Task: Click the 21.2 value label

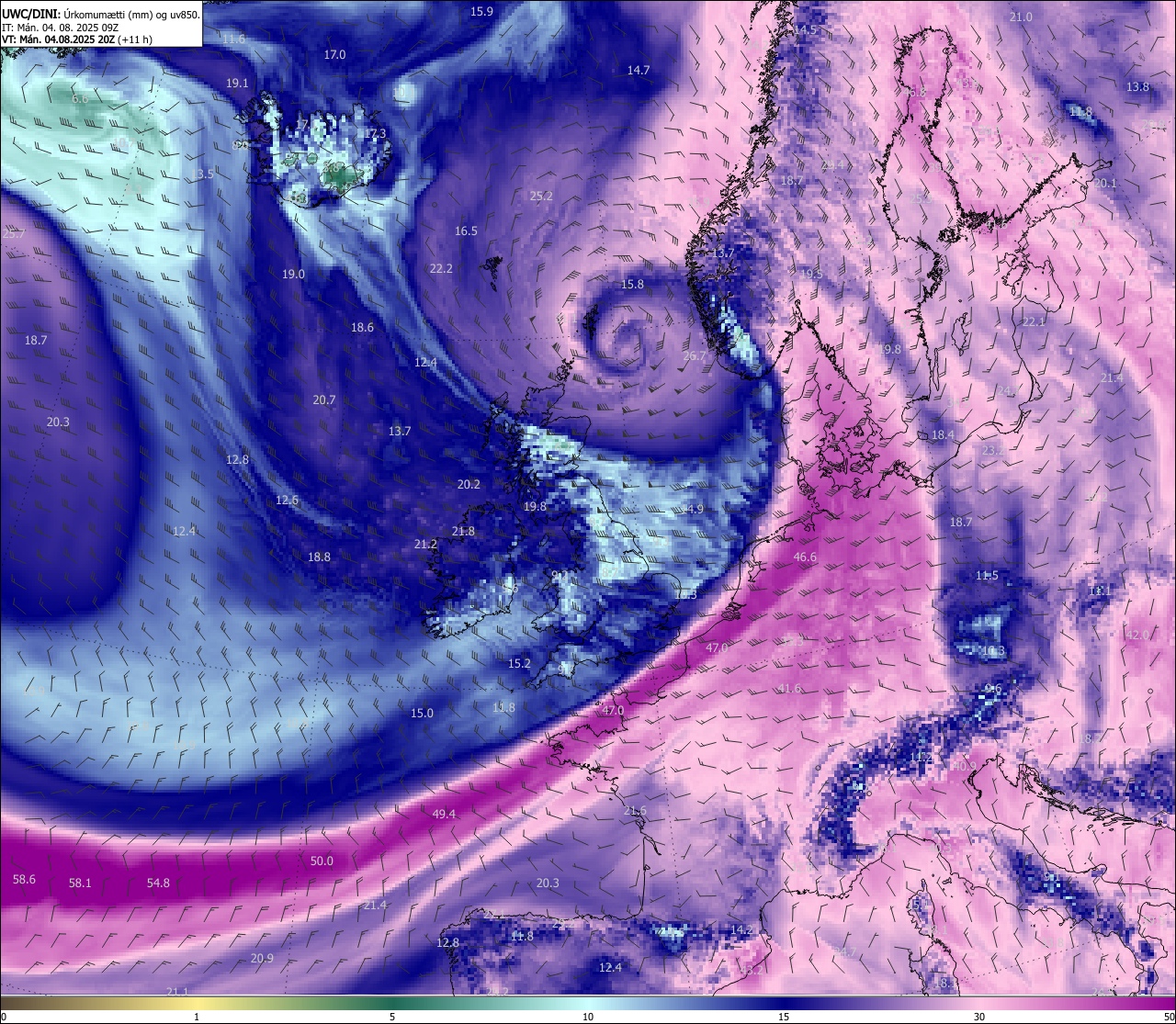Action: [425, 544]
